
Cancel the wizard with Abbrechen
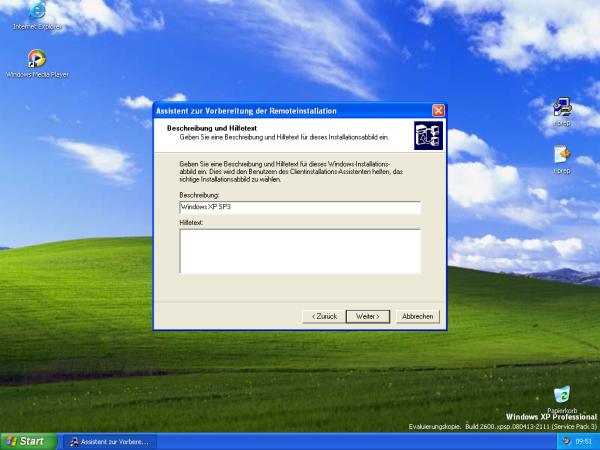coord(417,316)
